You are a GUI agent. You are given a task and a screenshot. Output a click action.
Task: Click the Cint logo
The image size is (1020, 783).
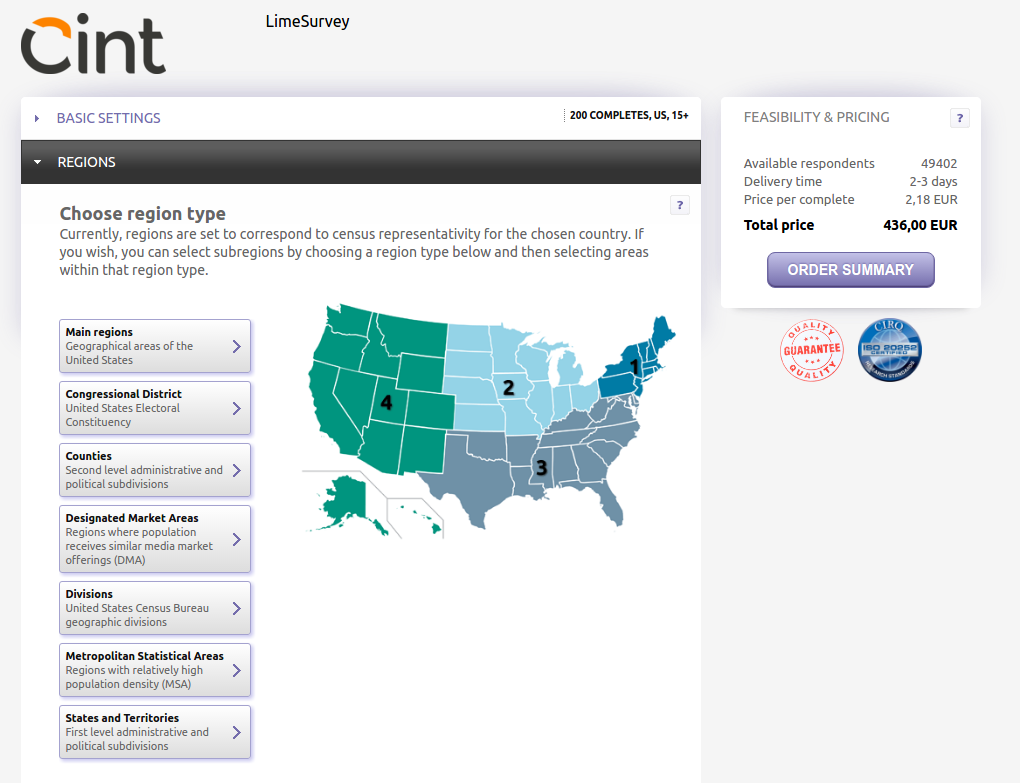[x=93, y=45]
